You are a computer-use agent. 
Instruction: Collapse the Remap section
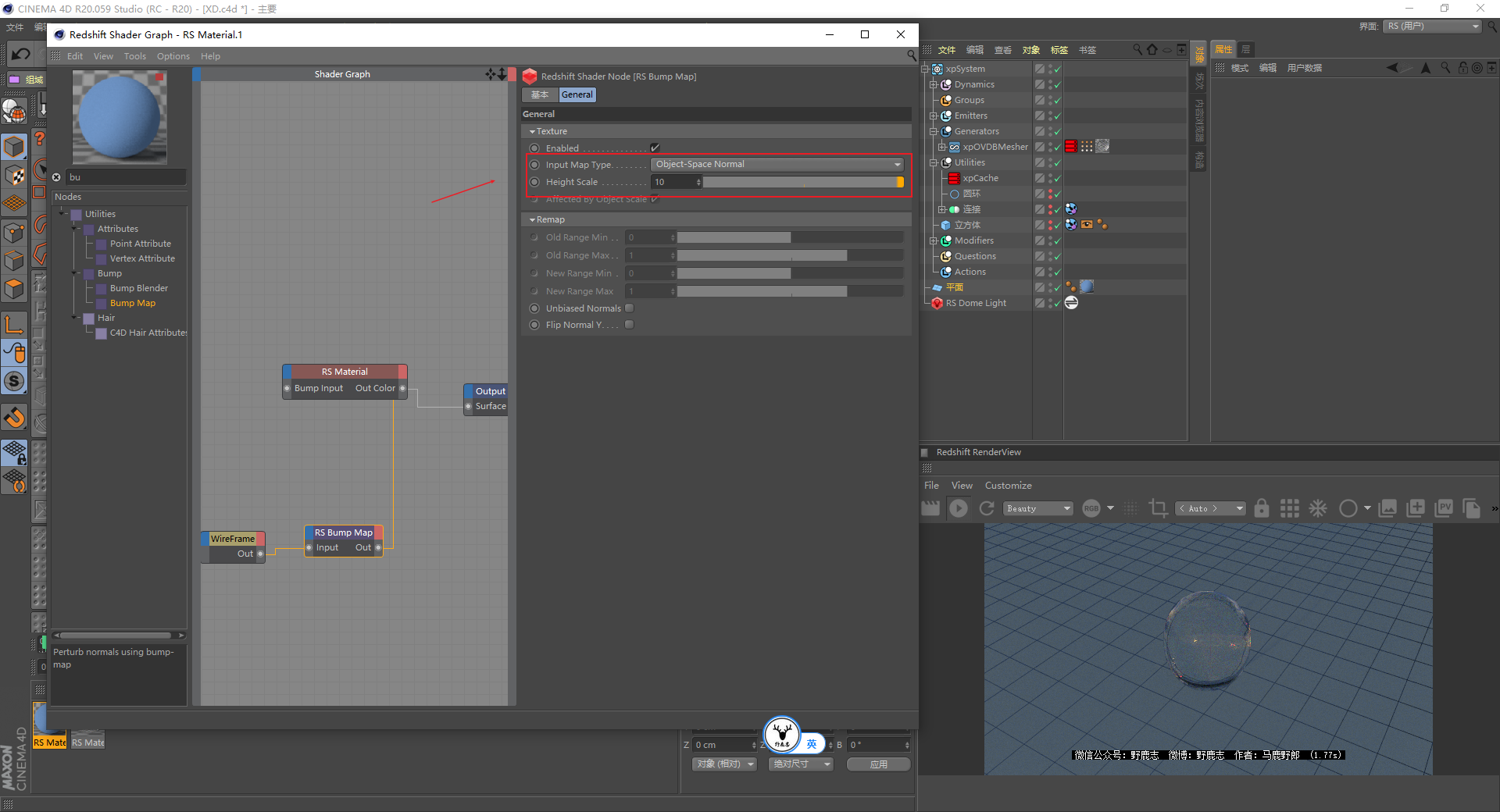pyautogui.click(x=532, y=220)
